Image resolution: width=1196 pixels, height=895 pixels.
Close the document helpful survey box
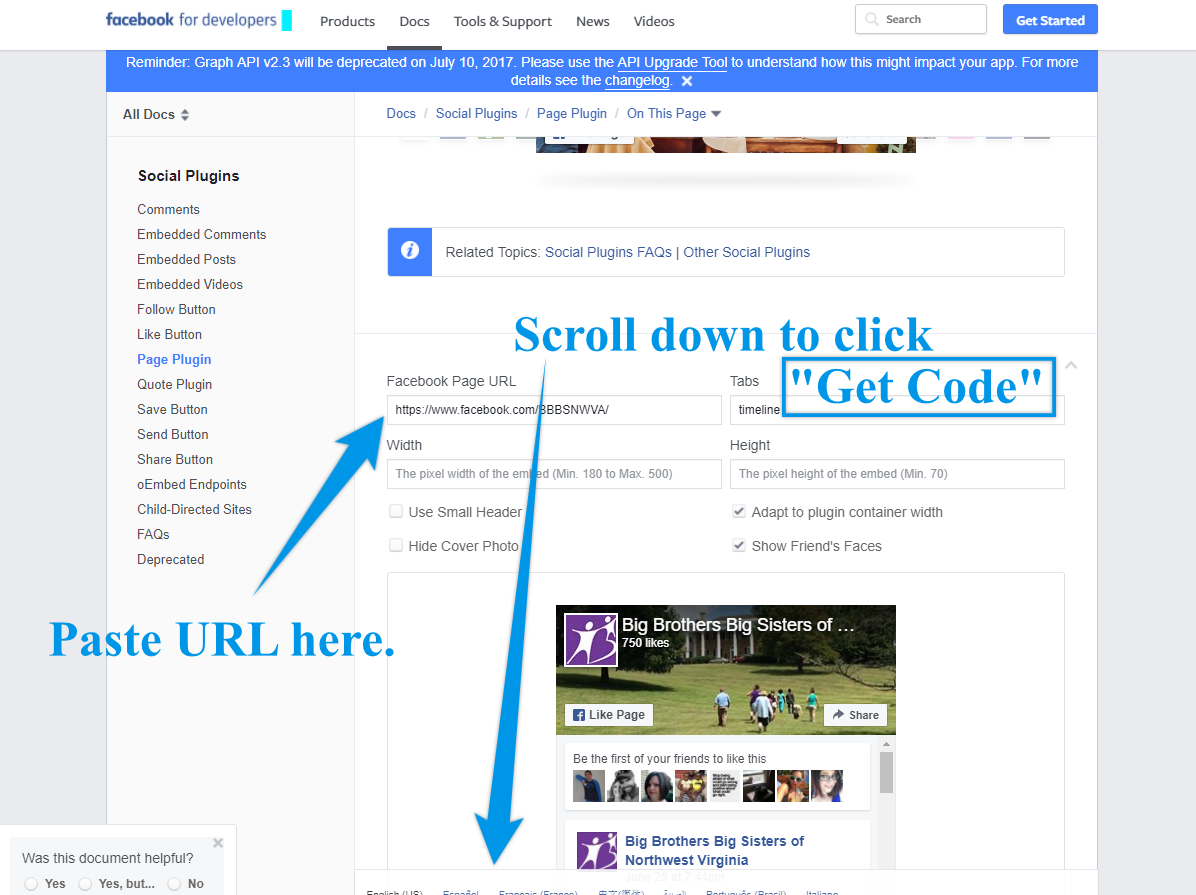point(218,843)
